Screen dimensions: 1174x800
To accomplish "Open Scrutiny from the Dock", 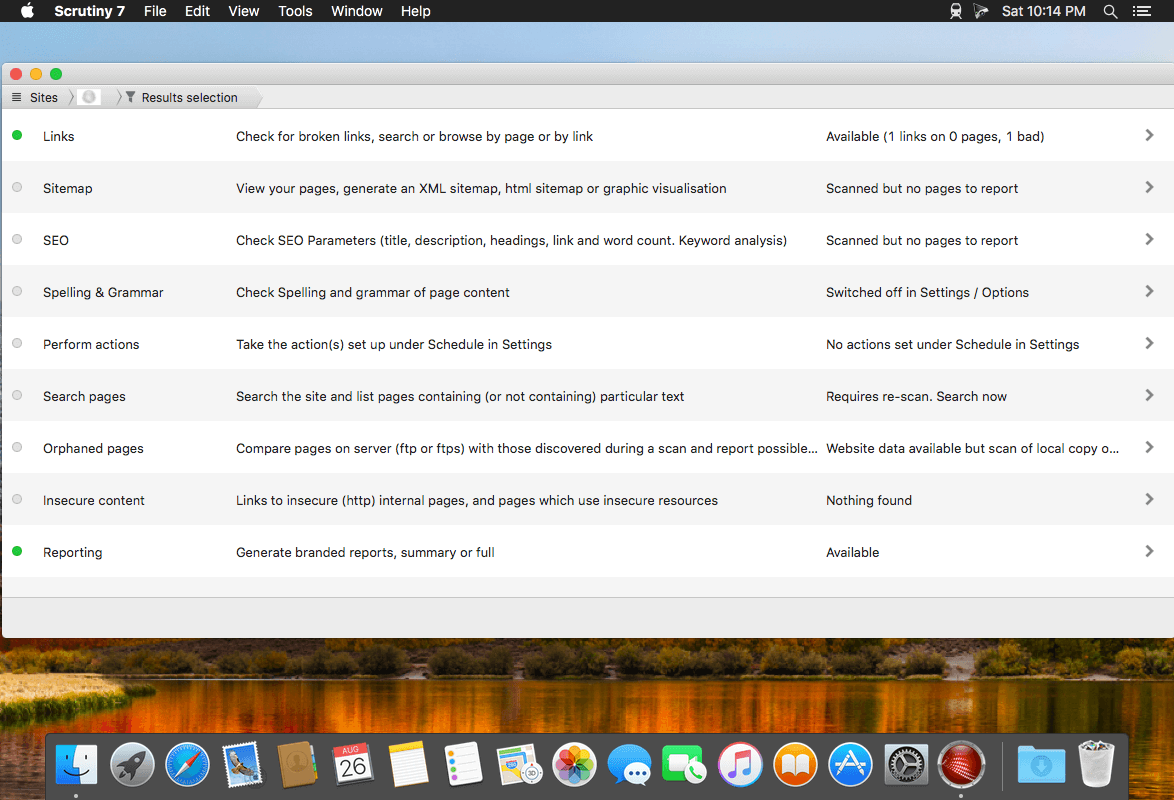I will (961, 764).
